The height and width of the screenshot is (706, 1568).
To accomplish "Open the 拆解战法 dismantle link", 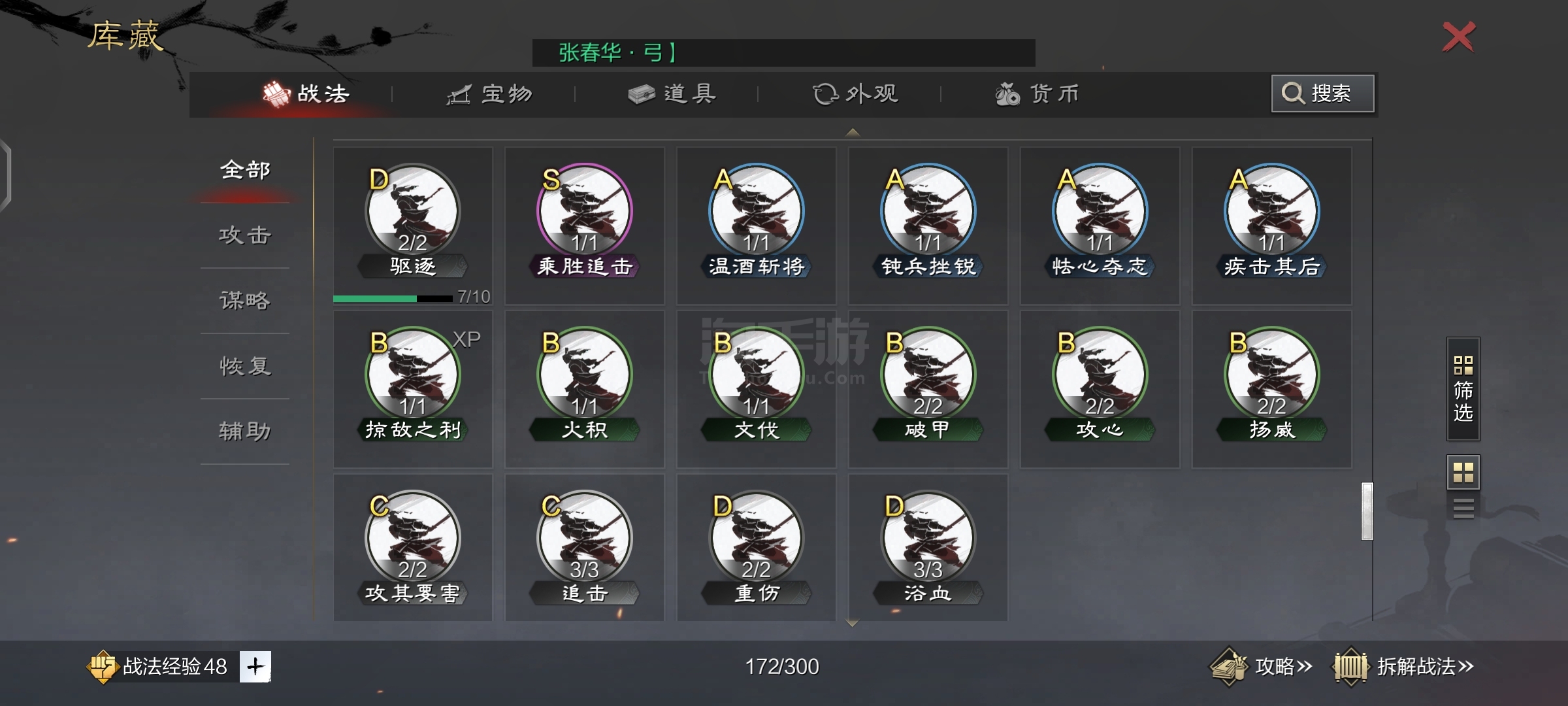I will tap(1403, 666).
